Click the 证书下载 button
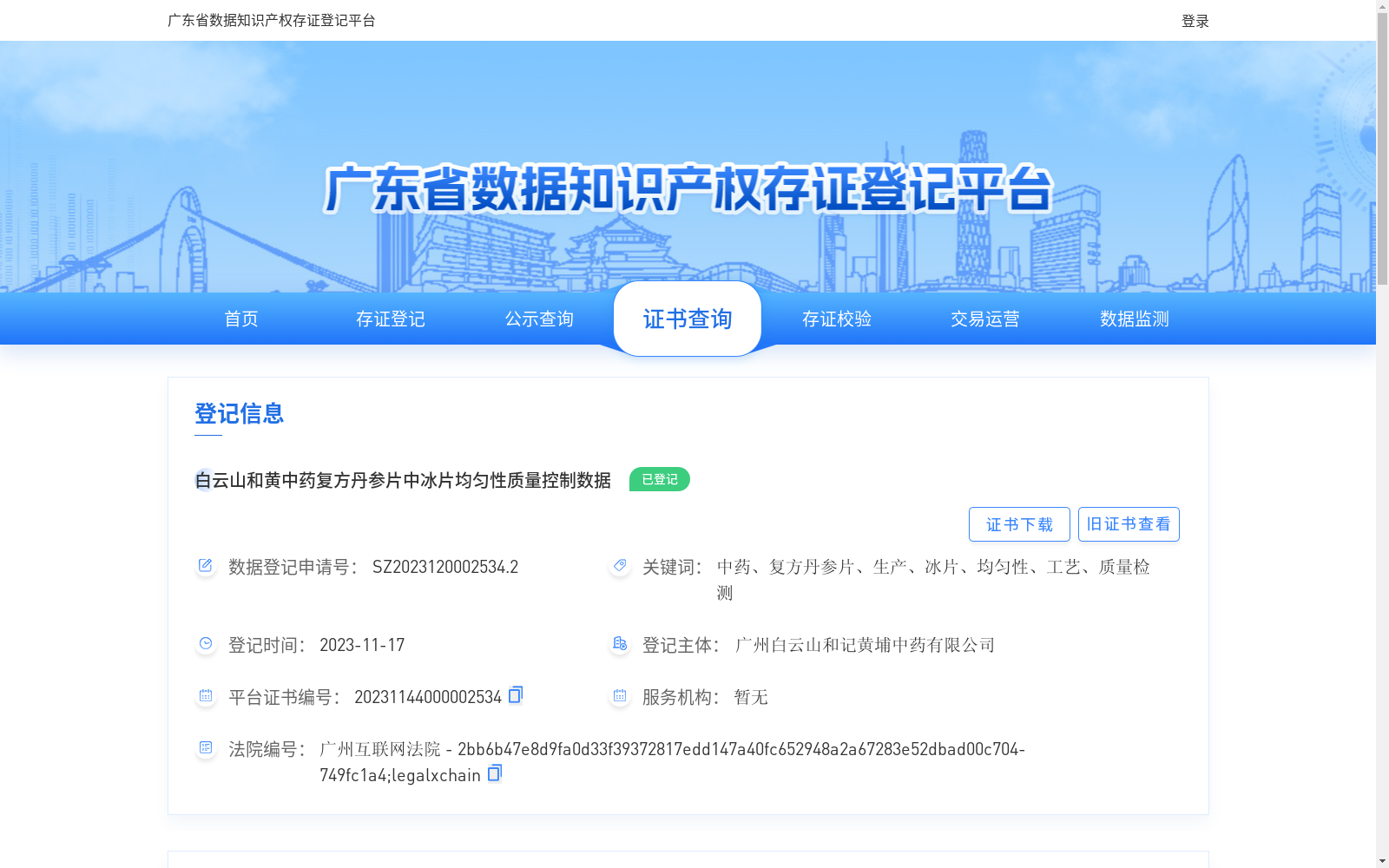Screen dimensions: 1389x868 pos(1019,524)
